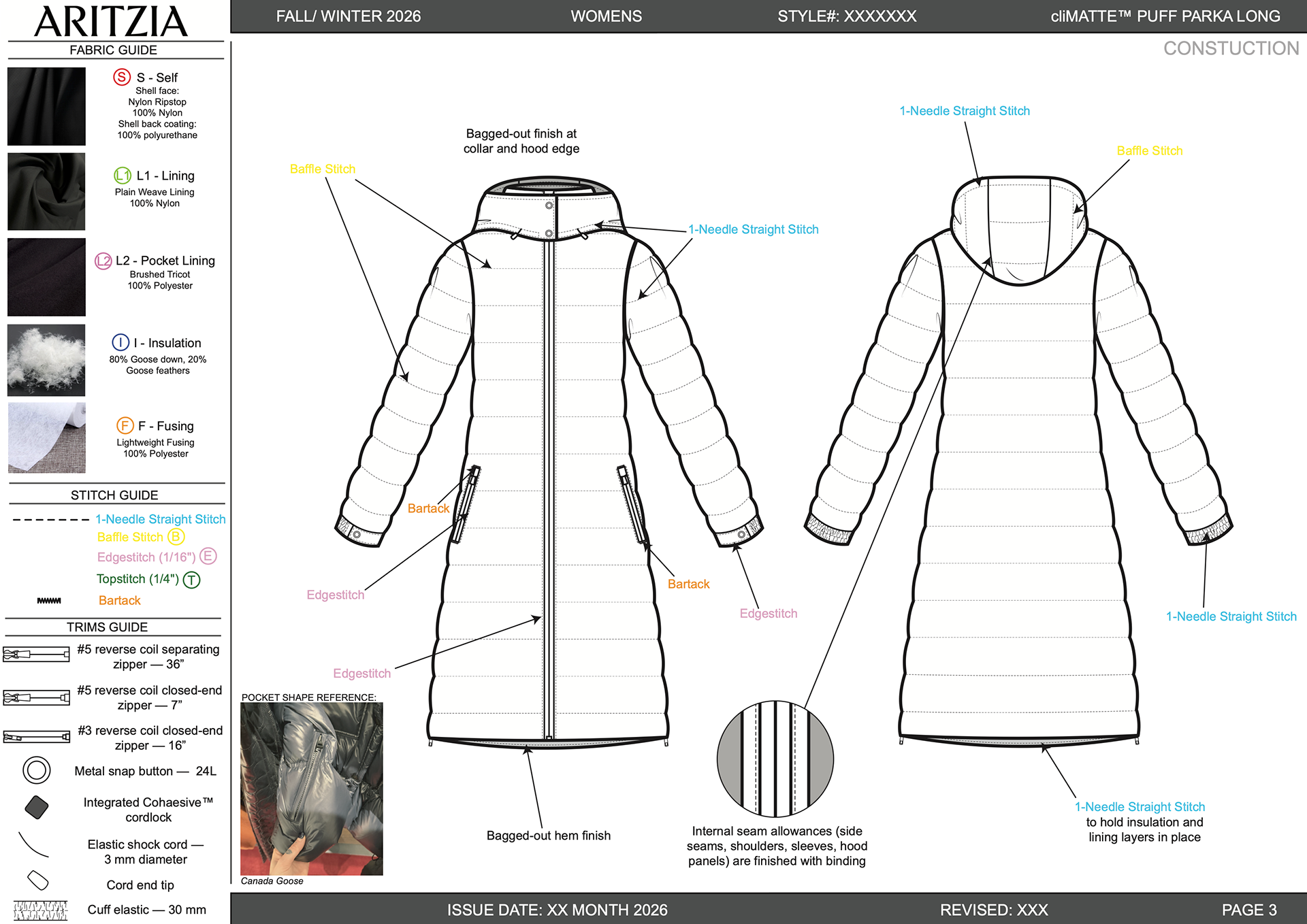This screenshot has height=924, width=1307.
Task: Click the green L1 Lining circle icon
Action: (x=123, y=176)
